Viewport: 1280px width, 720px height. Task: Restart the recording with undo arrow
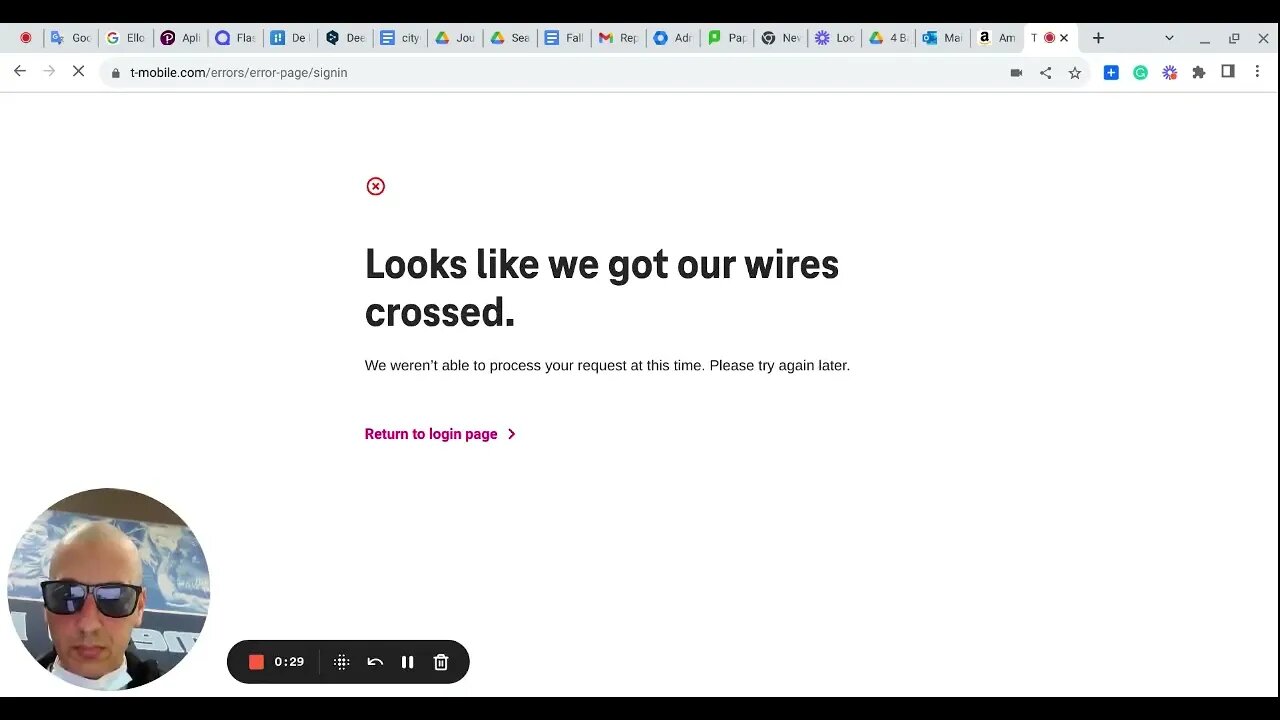375,662
